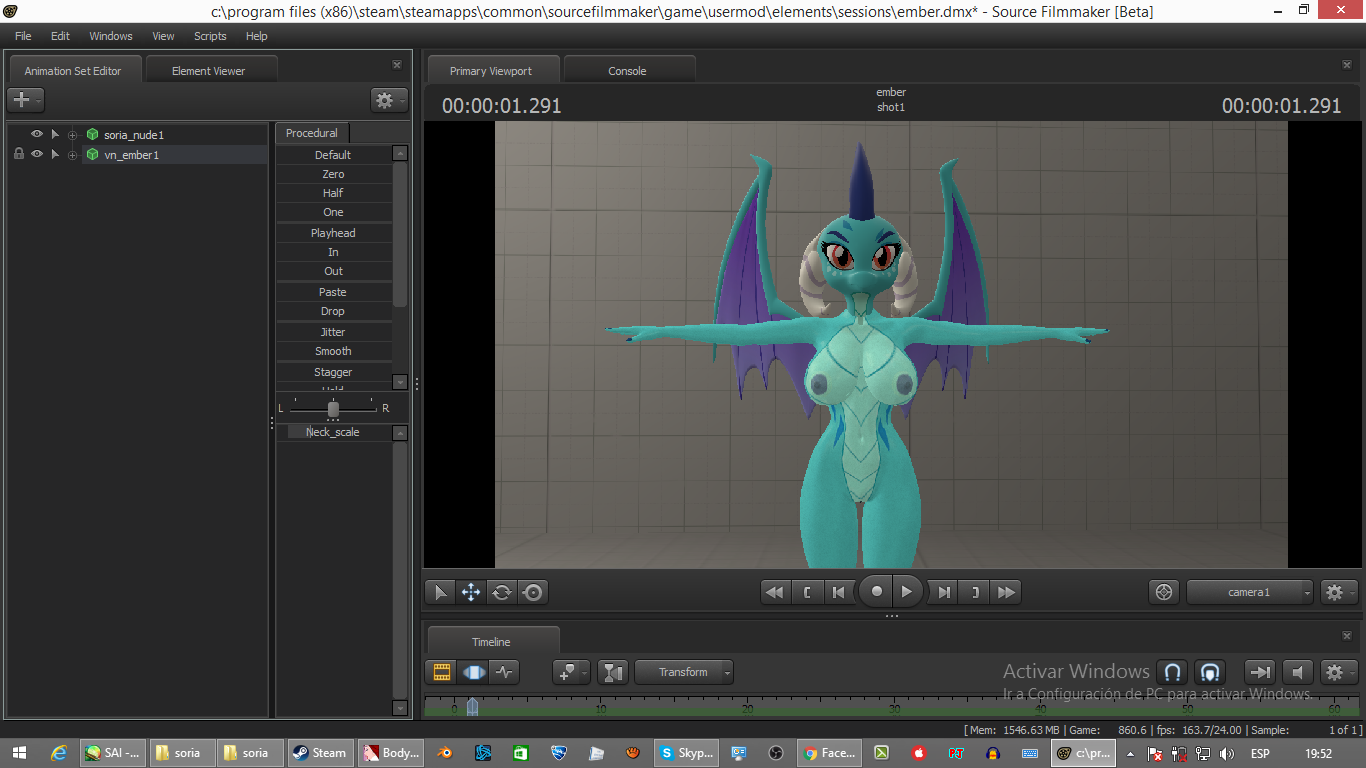Select the Primary Viewport tab

click(491, 71)
